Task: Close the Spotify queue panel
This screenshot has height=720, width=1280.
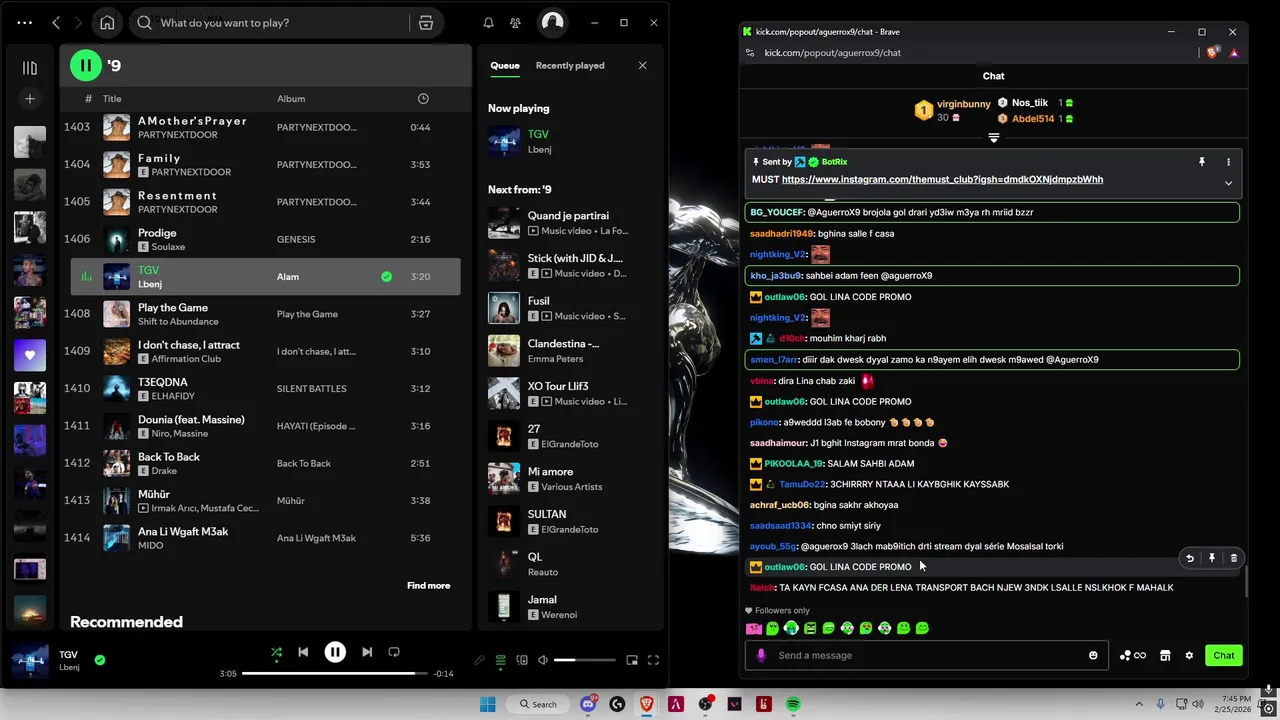Action: [x=642, y=66]
